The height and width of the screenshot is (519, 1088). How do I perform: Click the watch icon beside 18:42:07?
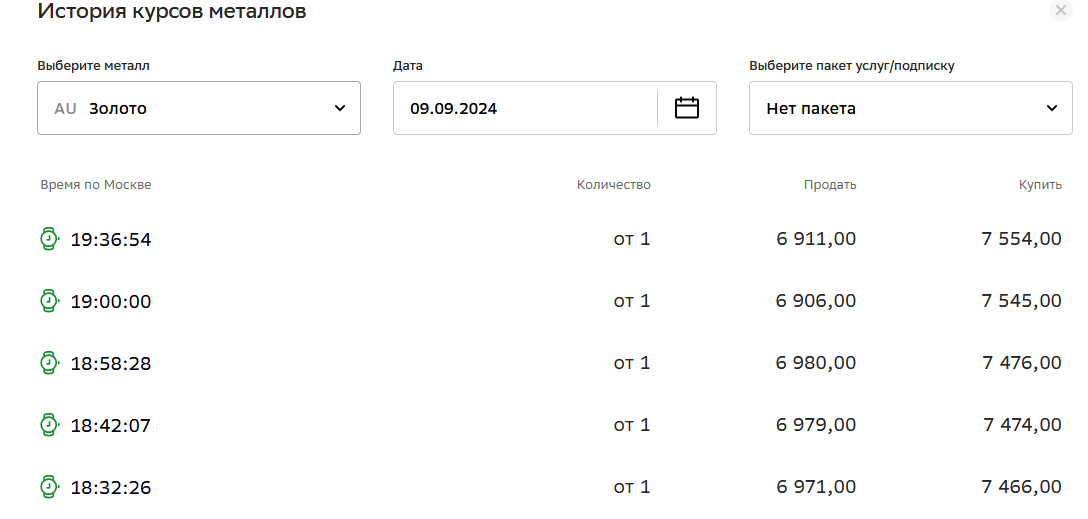49,425
